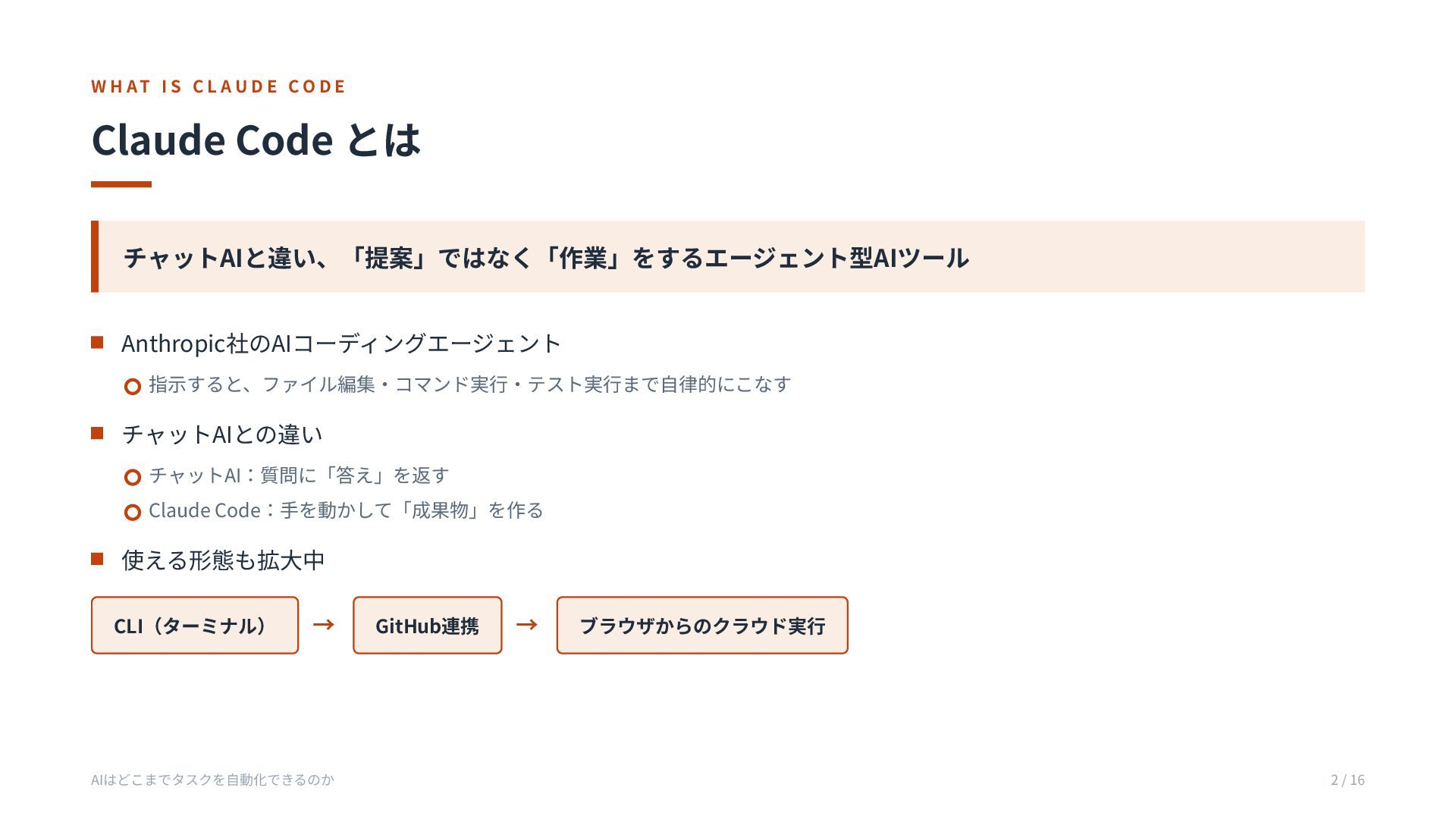
Task: Click the text Anthropic社のAIコーディングエージェント
Action: 341,344
